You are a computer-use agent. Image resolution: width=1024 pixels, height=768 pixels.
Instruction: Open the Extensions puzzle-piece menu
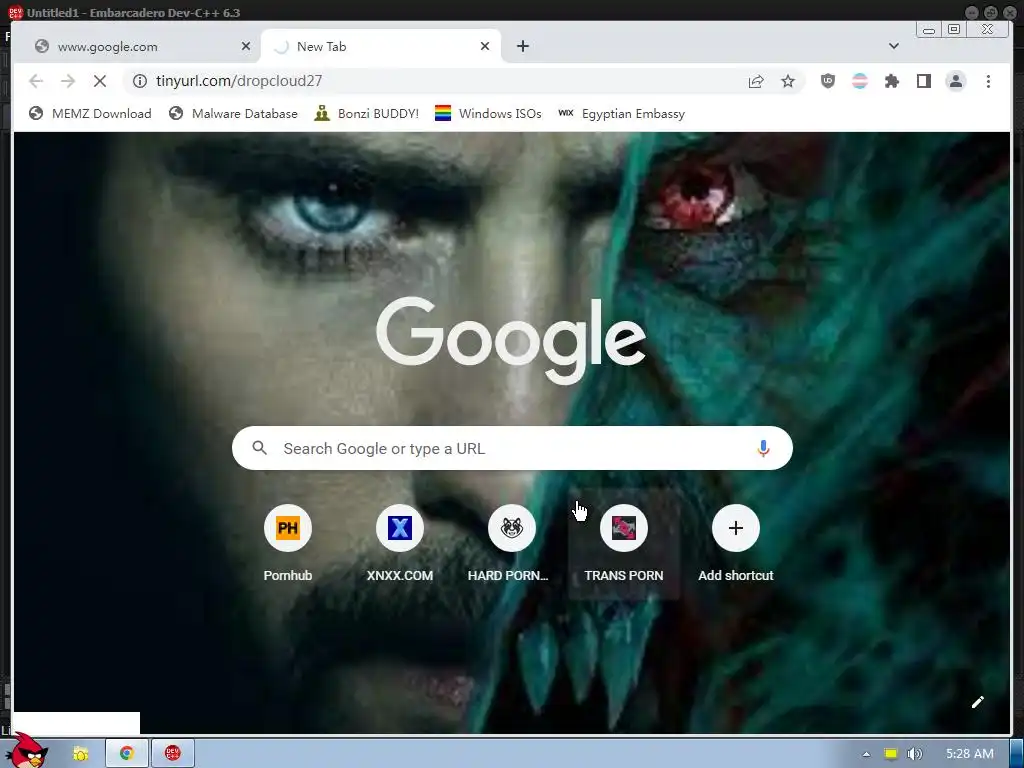pyautogui.click(x=891, y=81)
